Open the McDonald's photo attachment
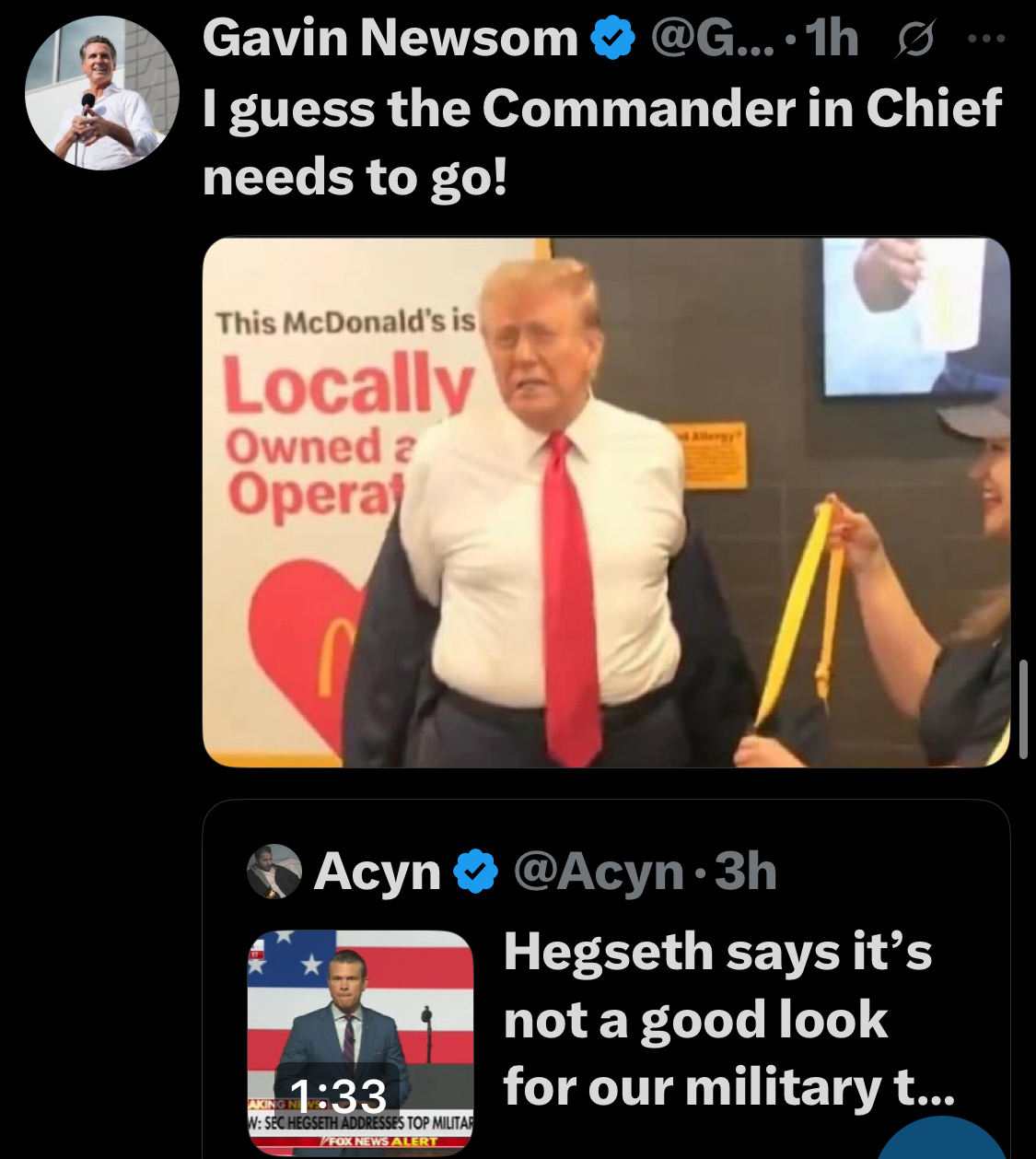 coord(606,502)
